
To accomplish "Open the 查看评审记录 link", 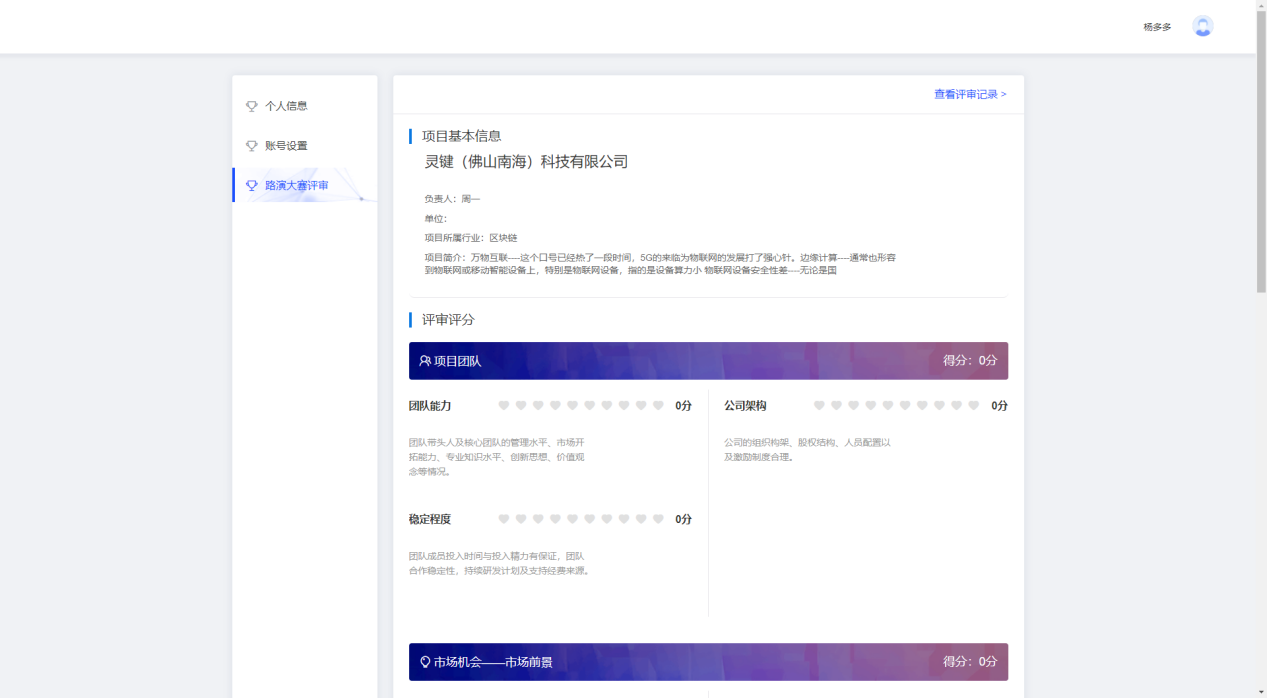I will click(x=969, y=95).
